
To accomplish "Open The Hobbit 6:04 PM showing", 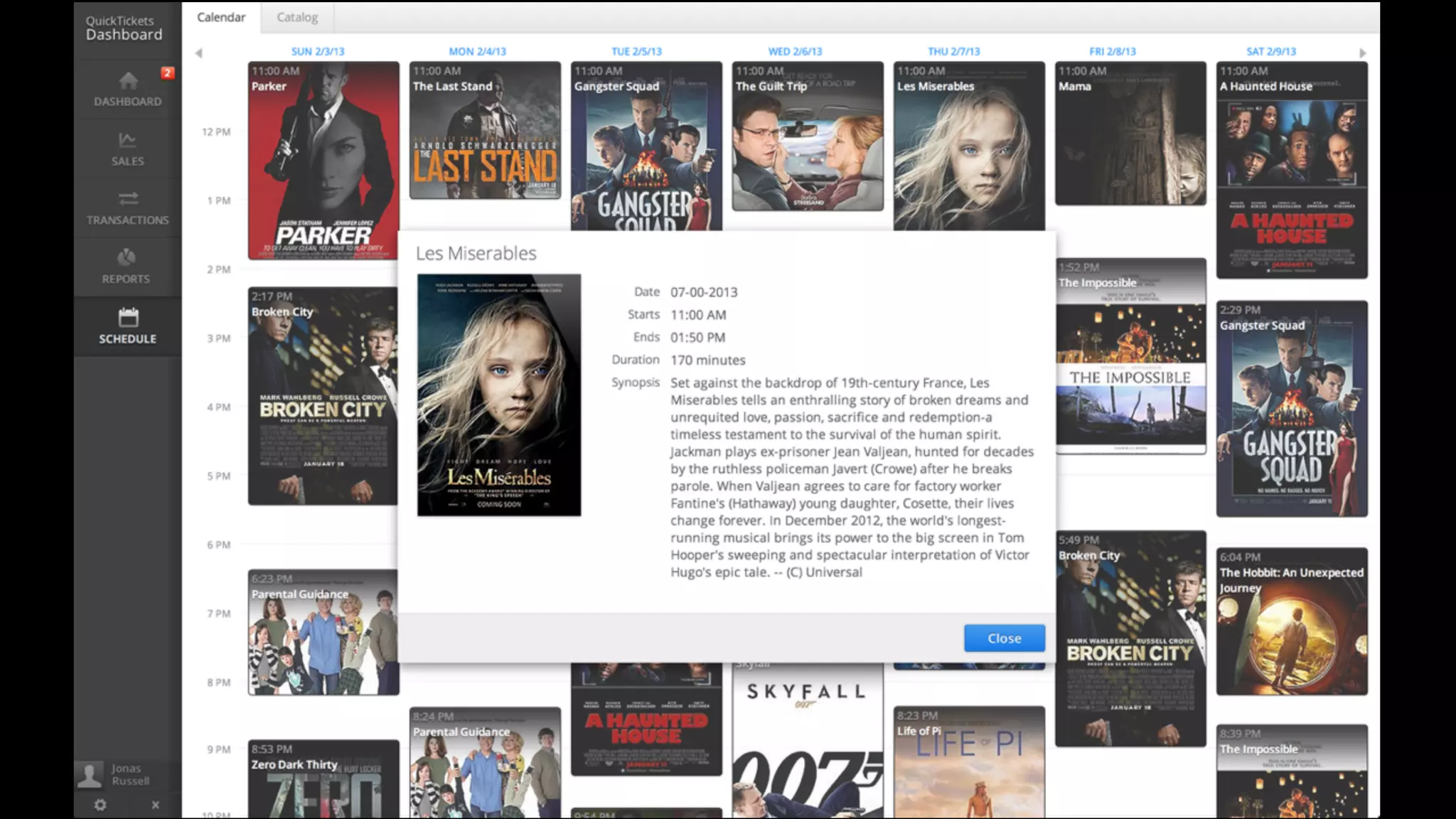I will coord(1291,621).
